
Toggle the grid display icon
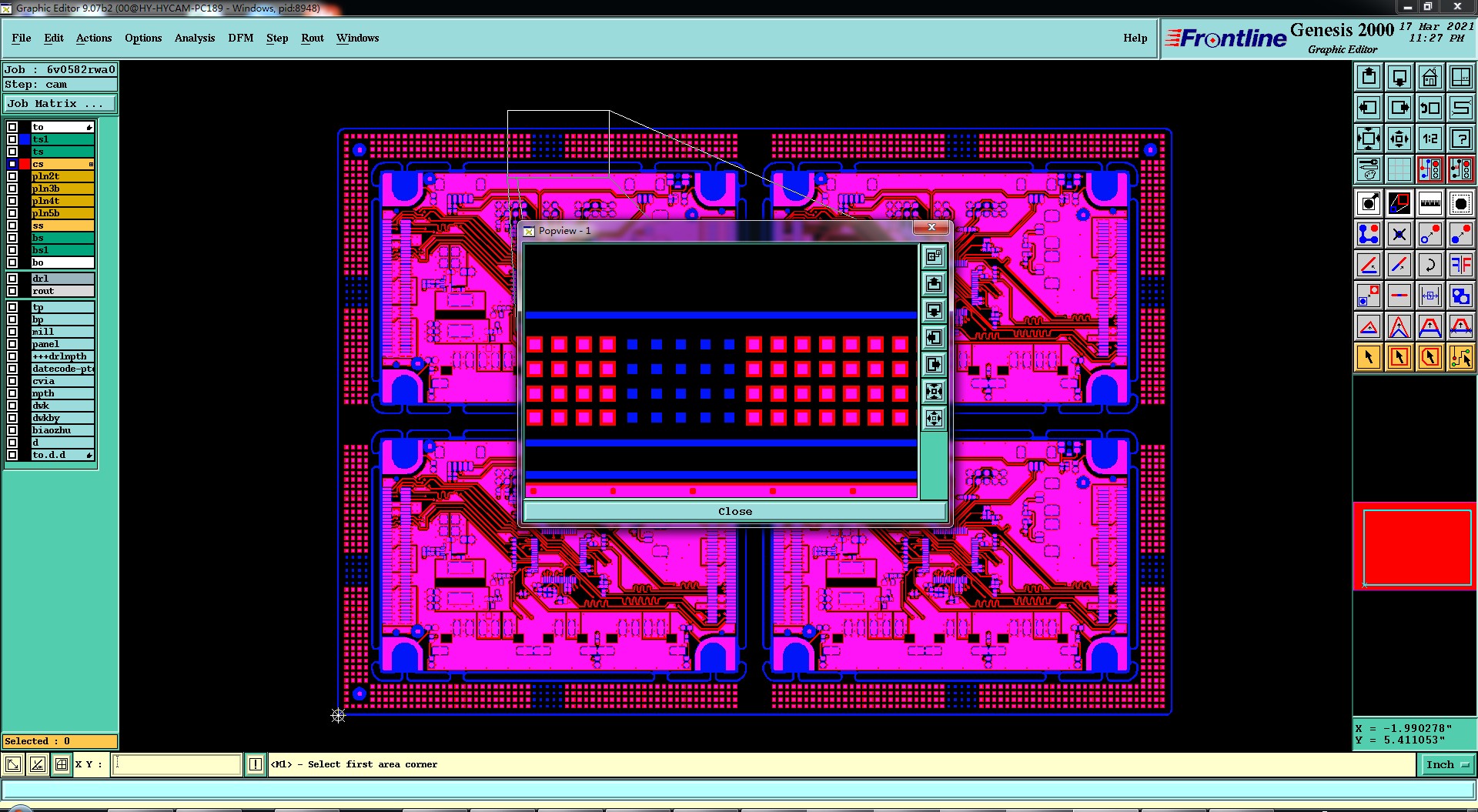point(1399,169)
